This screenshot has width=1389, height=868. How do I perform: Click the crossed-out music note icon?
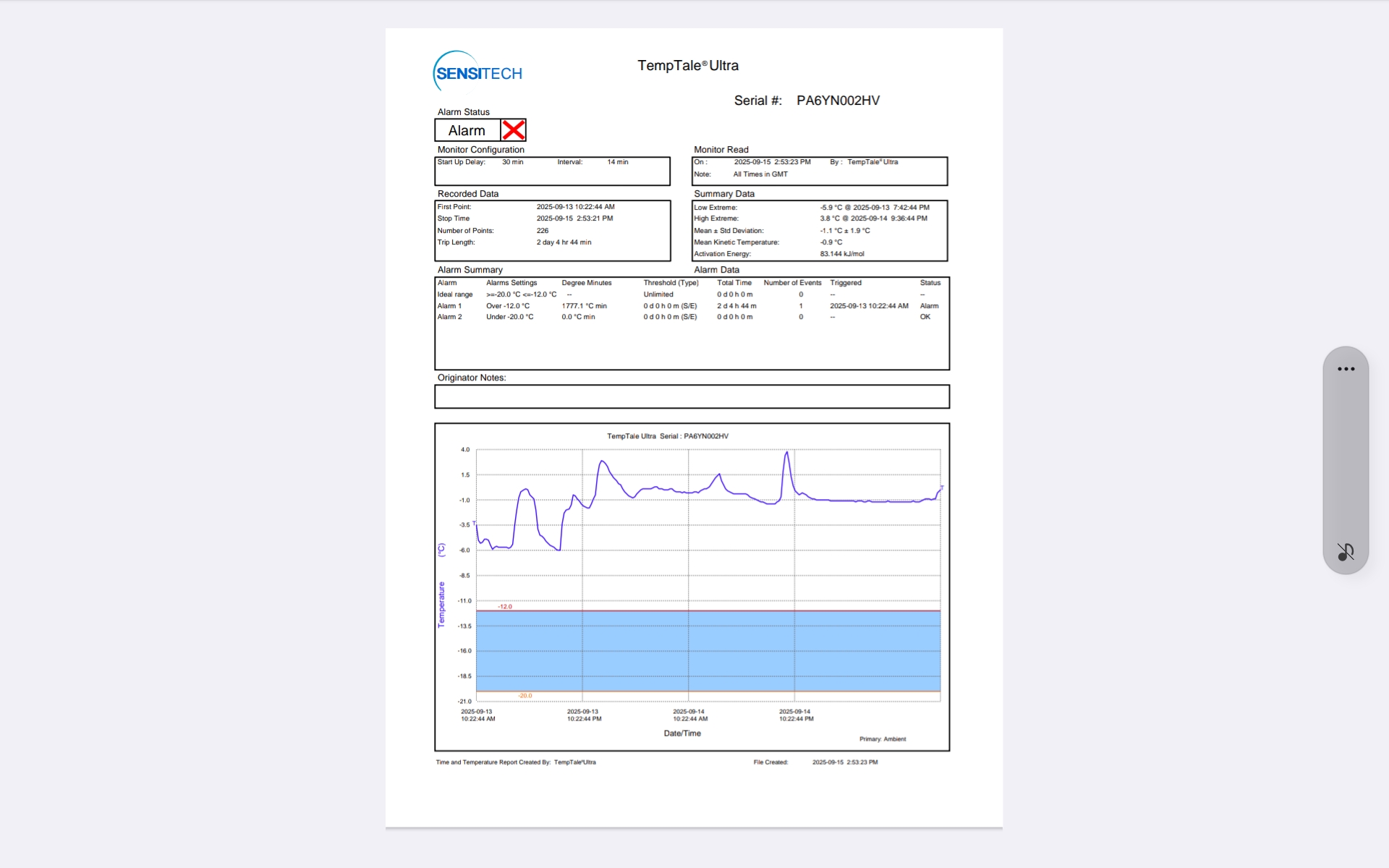[1346, 552]
